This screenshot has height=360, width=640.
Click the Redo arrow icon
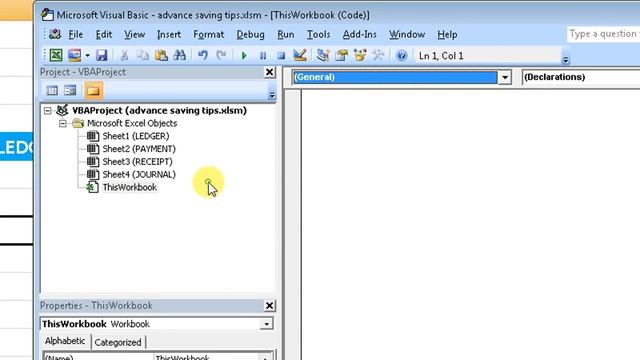(221, 55)
